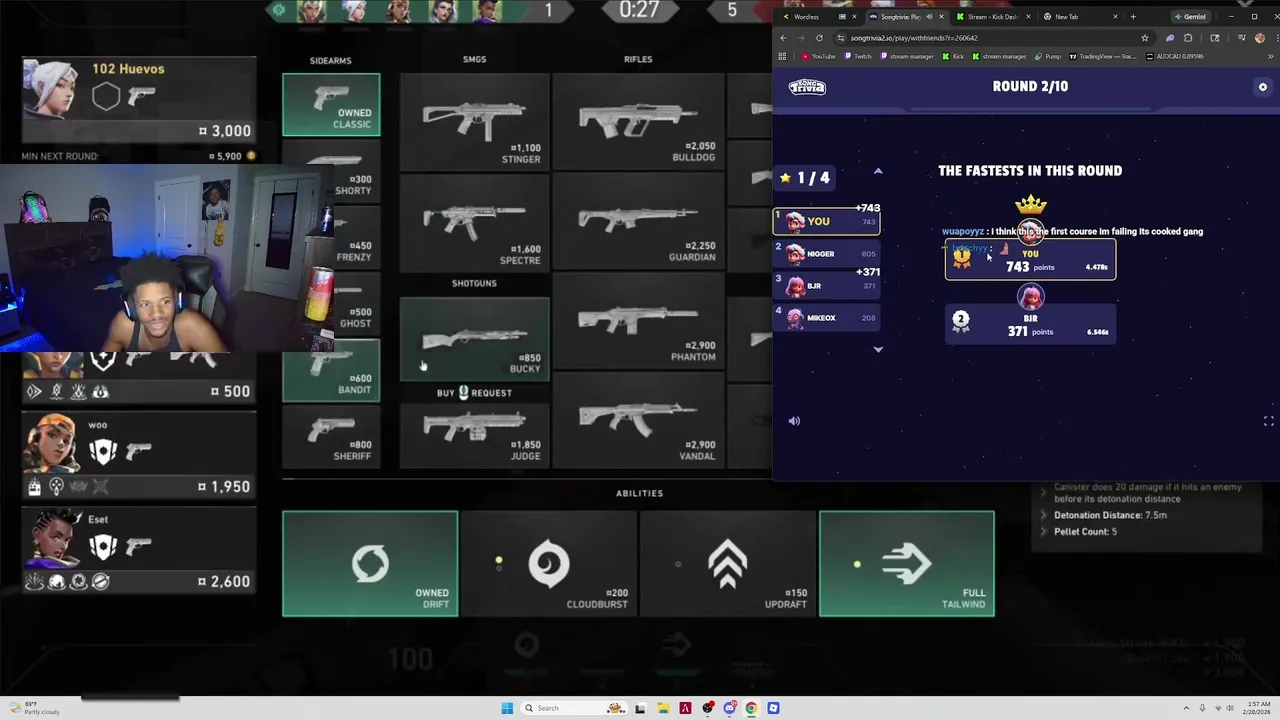Screen dimensions: 1280x720
Task: Open the Windows Start menu
Action: 507,708
